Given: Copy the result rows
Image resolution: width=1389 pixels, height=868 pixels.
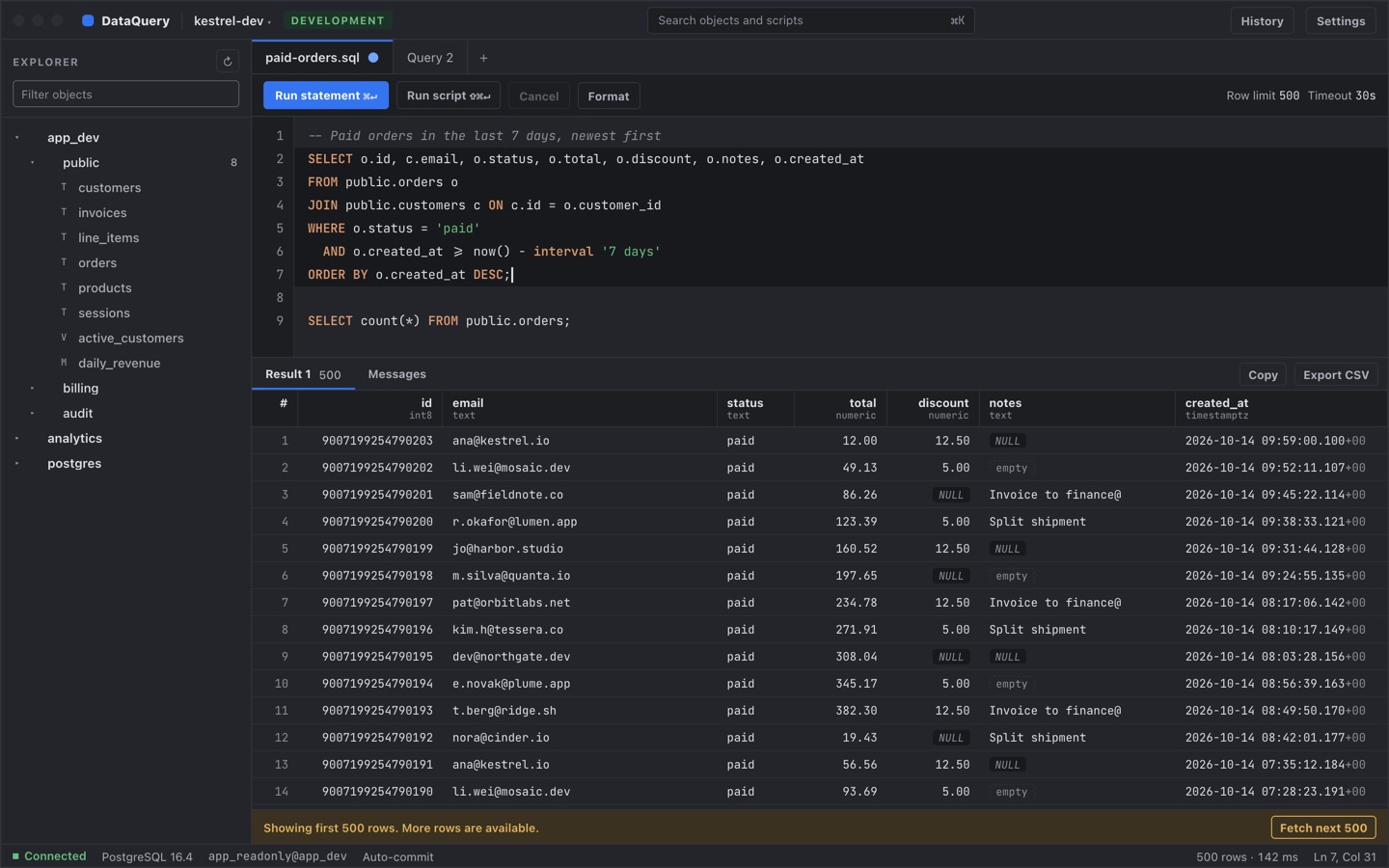Looking at the screenshot, I should [1263, 375].
